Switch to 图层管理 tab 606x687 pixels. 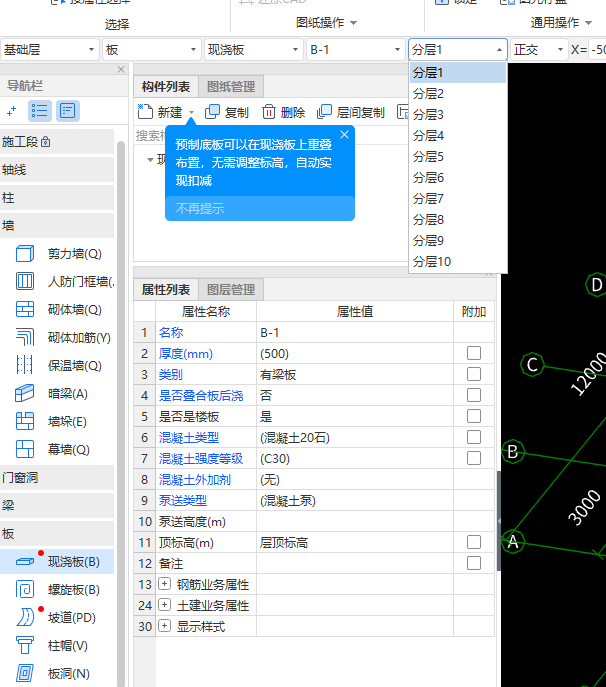[231, 290]
